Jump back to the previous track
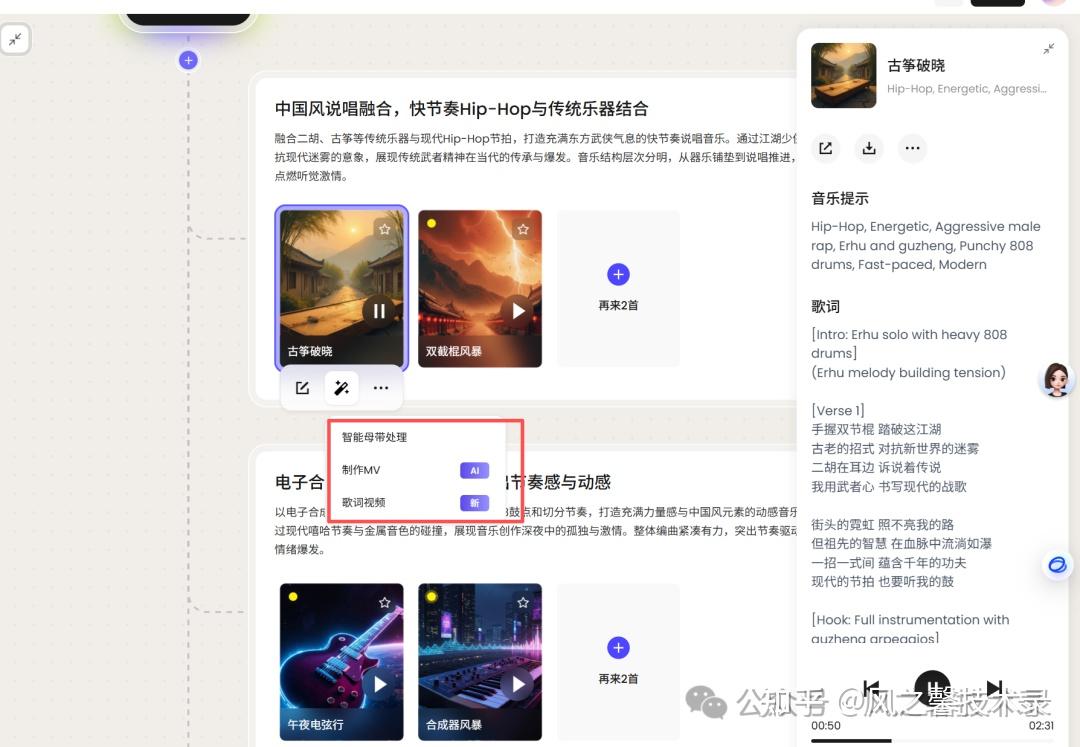The height and width of the screenshot is (747, 1080). (871, 687)
